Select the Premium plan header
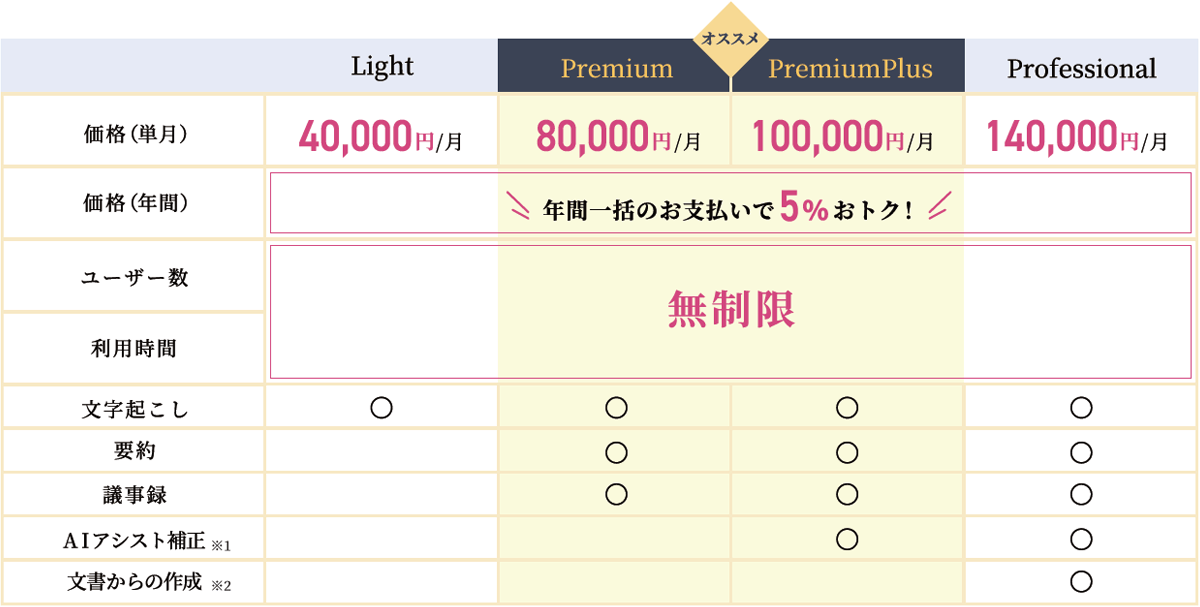Screen dimensions: 1200x607 pos(616,68)
